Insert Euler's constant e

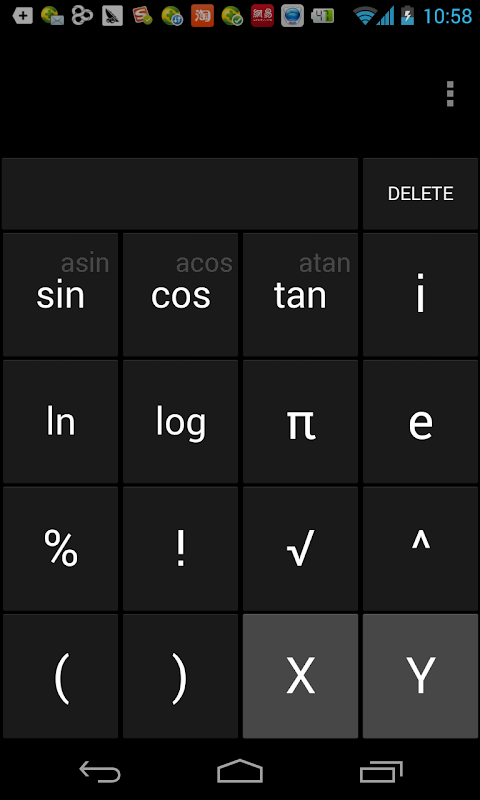click(420, 421)
